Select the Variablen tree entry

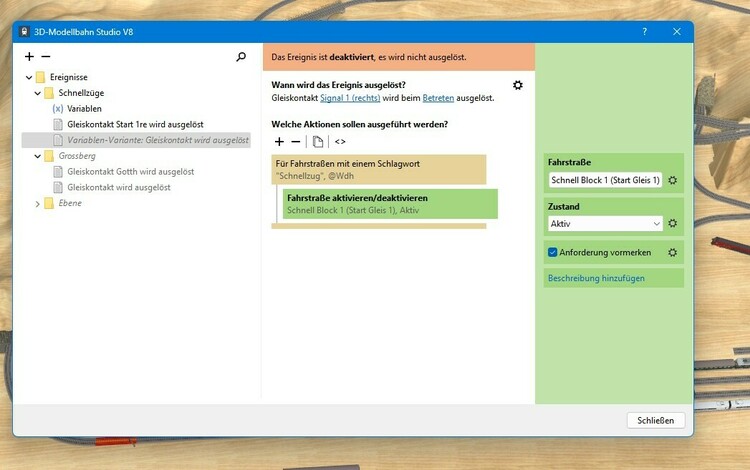(84, 109)
